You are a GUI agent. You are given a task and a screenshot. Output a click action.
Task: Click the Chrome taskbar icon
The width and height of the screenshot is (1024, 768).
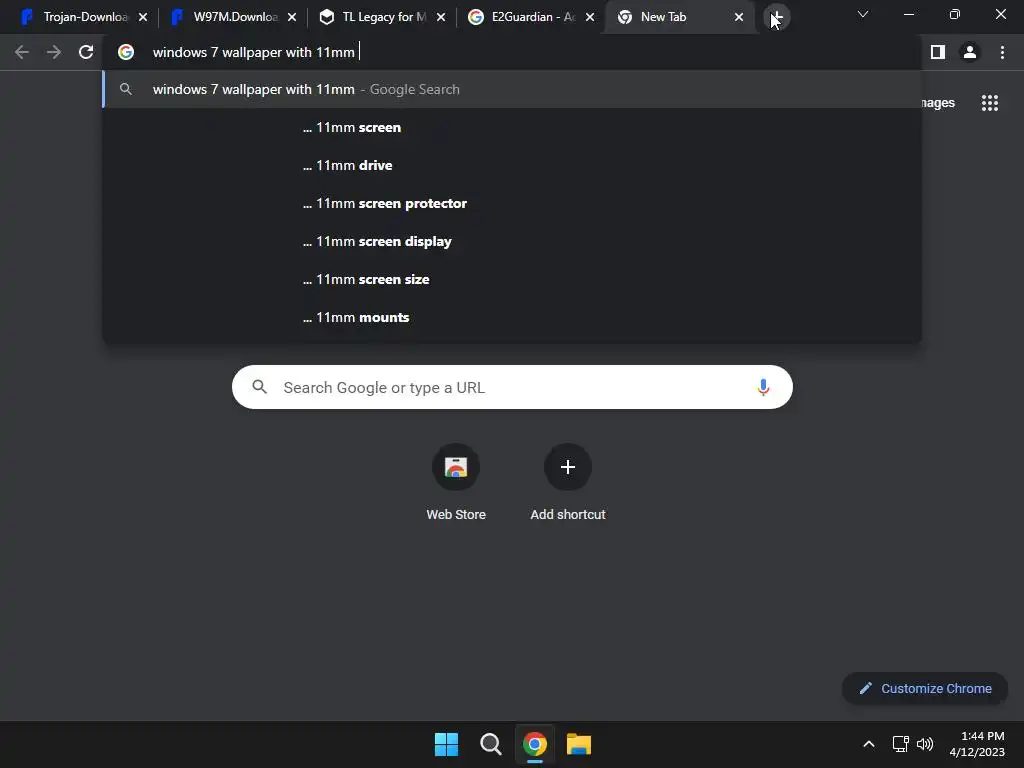point(535,744)
